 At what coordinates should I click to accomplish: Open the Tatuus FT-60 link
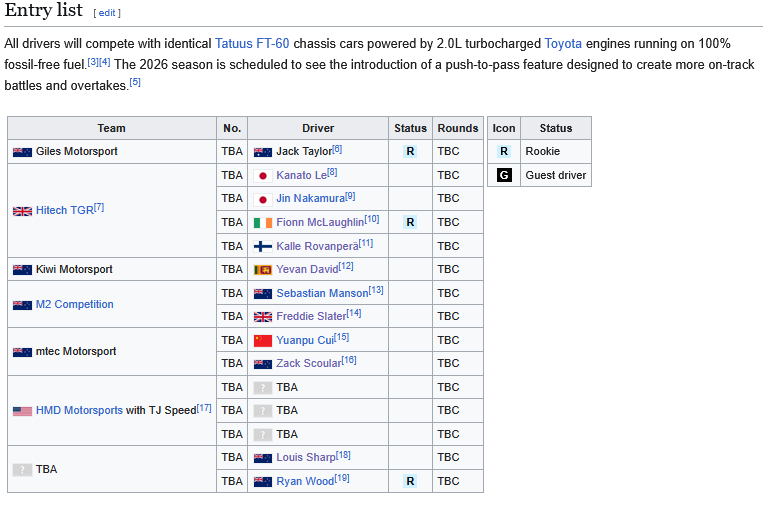click(x=252, y=44)
